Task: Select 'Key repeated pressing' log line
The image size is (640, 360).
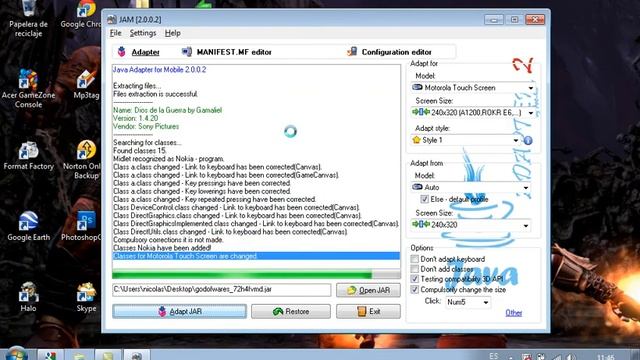Action: coord(215,199)
